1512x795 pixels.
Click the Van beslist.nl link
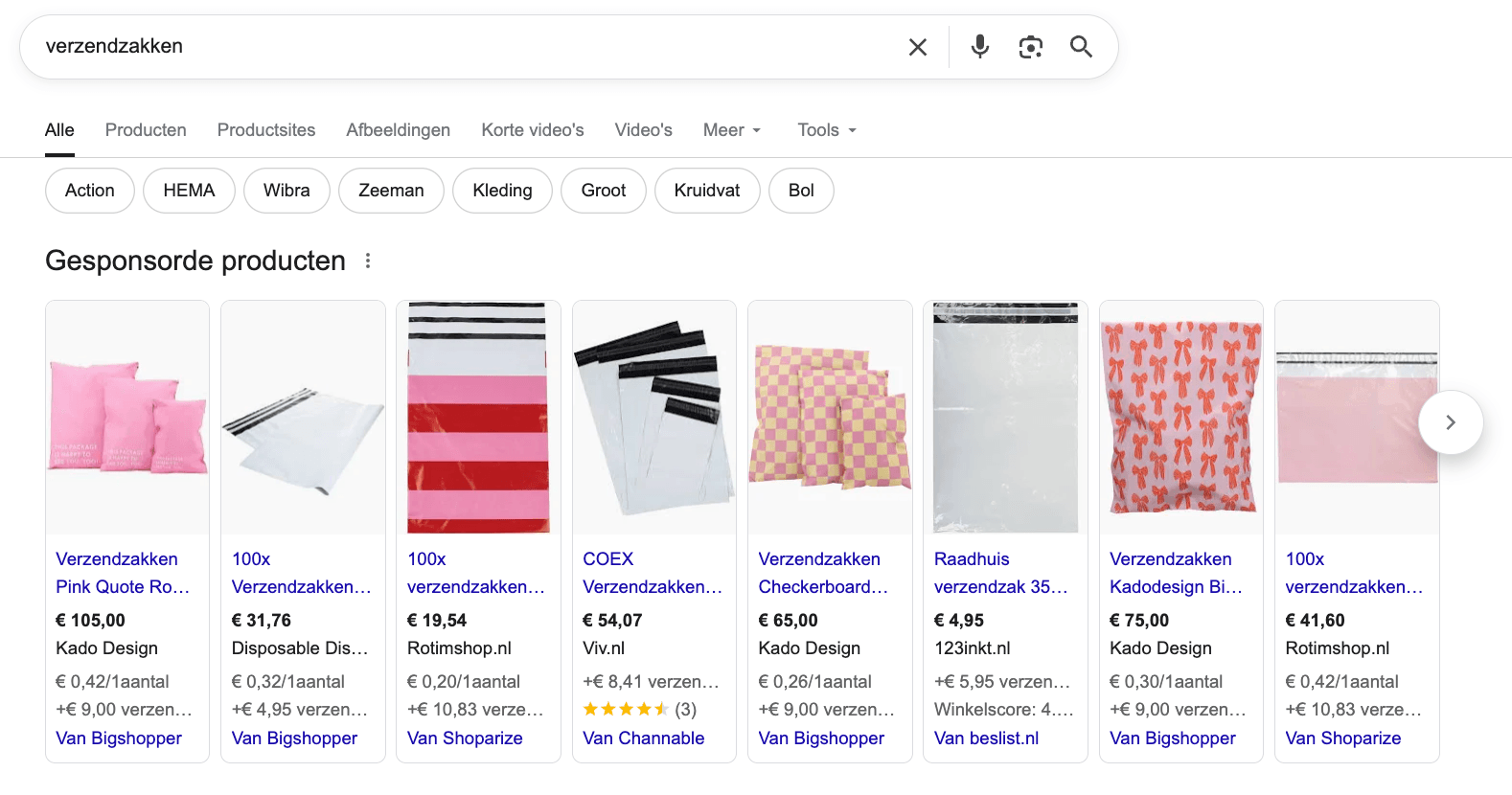coord(986,738)
